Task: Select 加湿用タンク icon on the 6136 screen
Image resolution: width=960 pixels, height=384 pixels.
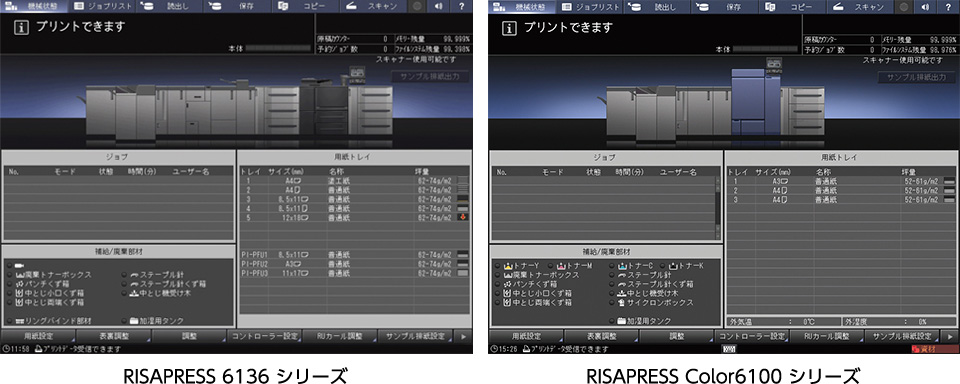Action: tap(134, 321)
